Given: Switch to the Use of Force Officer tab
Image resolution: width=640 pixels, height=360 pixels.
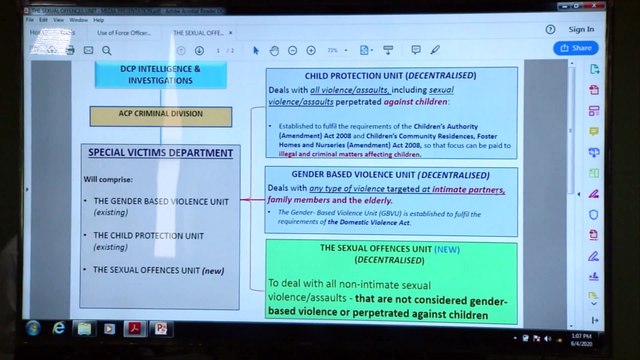Looking at the screenshot, I should pyautogui.click(x=124, y=33).
